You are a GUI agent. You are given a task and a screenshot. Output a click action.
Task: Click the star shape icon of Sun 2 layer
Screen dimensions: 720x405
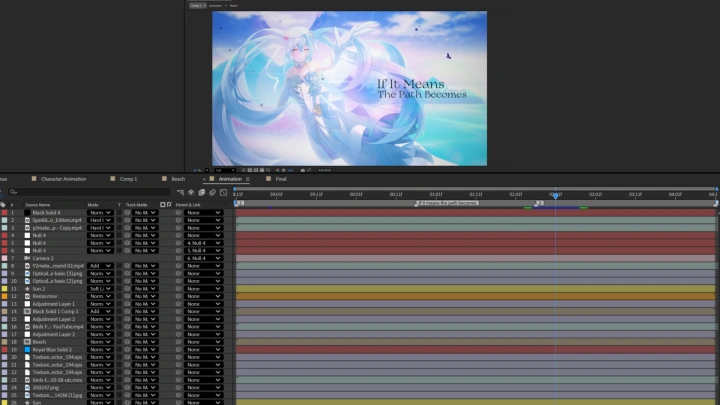[x=27, y=288]
